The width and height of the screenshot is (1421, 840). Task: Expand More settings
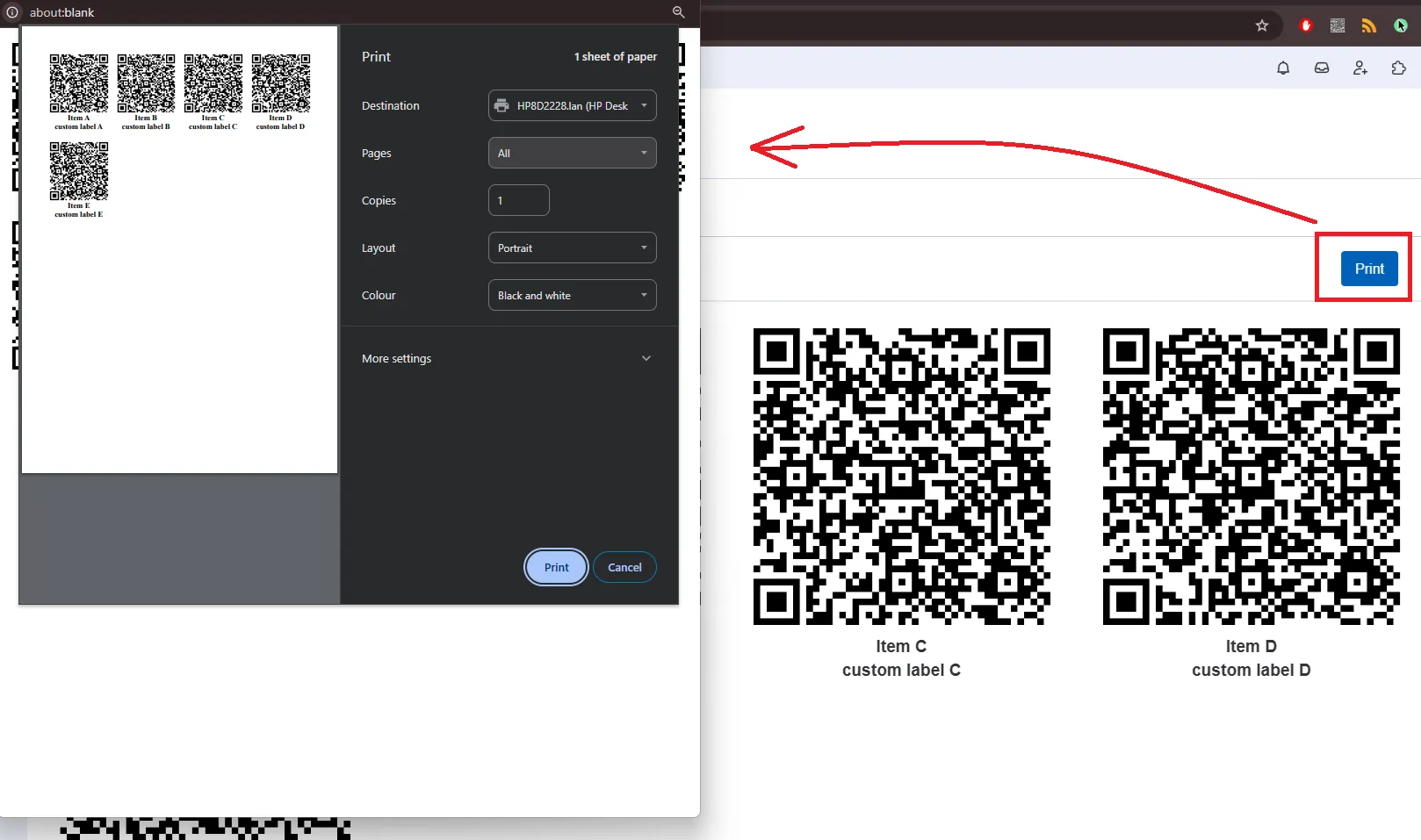point(507,358)
